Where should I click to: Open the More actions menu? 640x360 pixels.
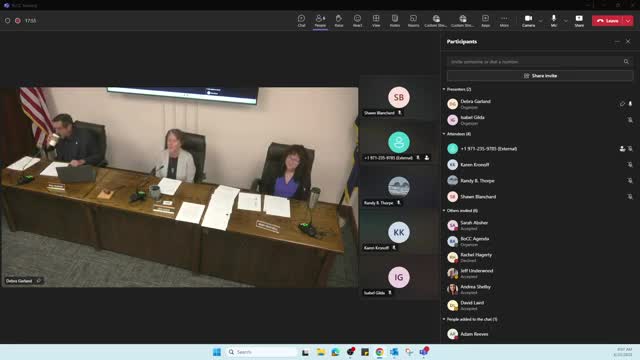click(x=504, y=20)
